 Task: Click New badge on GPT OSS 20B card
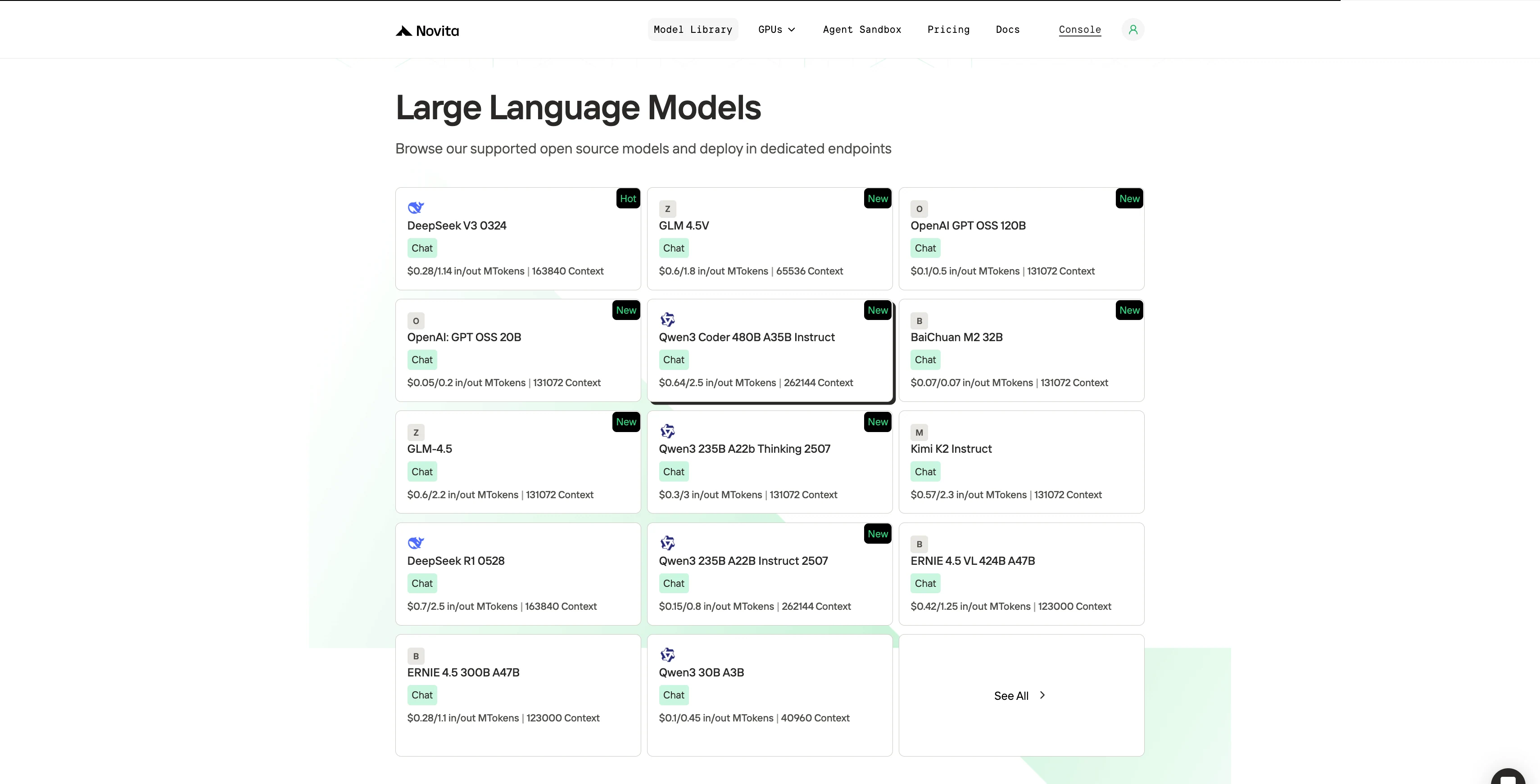click(626, 310)
